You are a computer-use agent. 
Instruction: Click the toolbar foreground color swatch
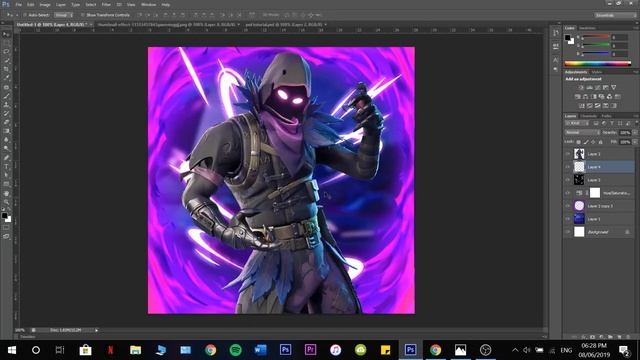pos(4,215)
